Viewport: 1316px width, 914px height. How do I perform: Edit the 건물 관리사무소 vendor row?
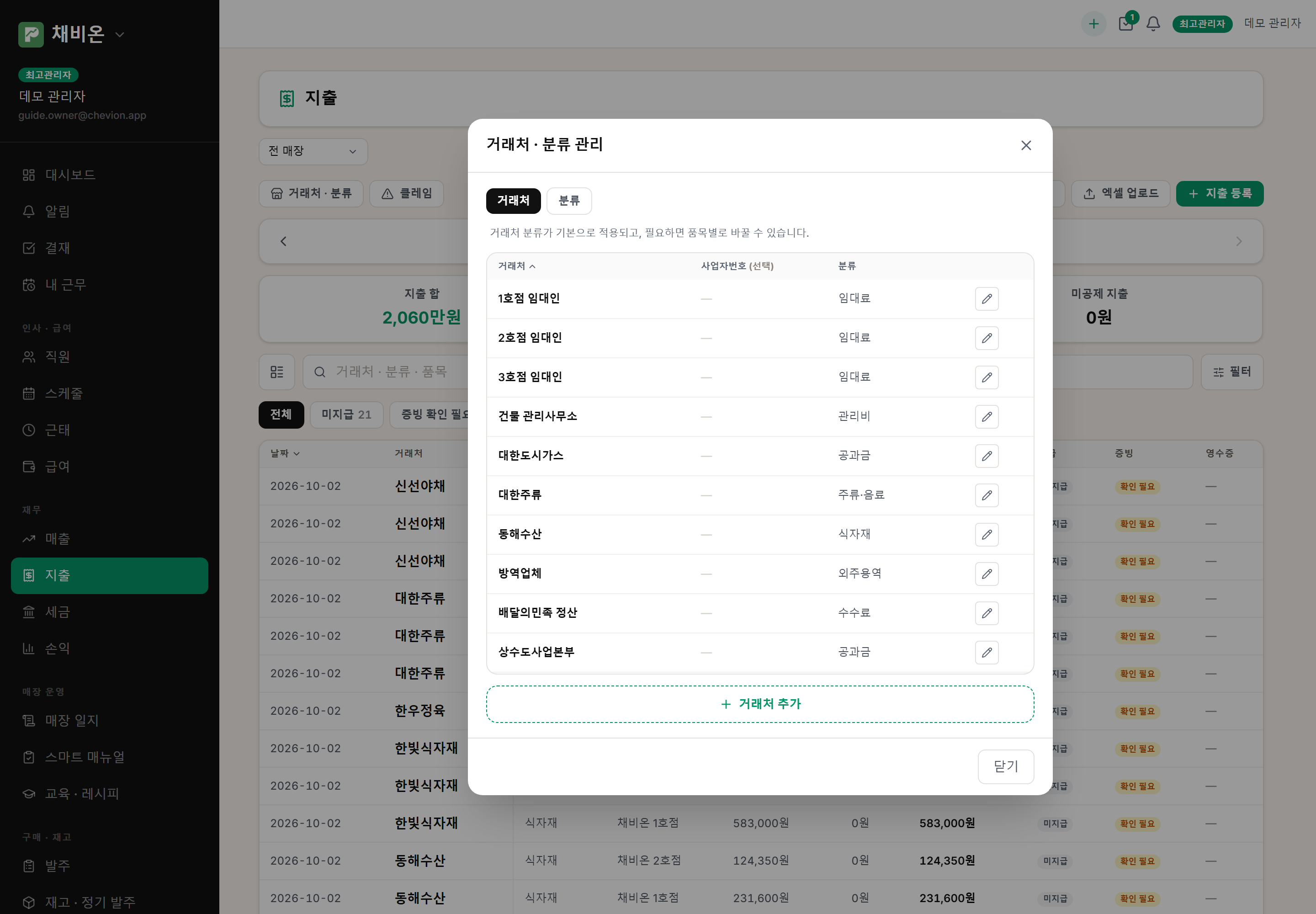(x=986, y=416)
